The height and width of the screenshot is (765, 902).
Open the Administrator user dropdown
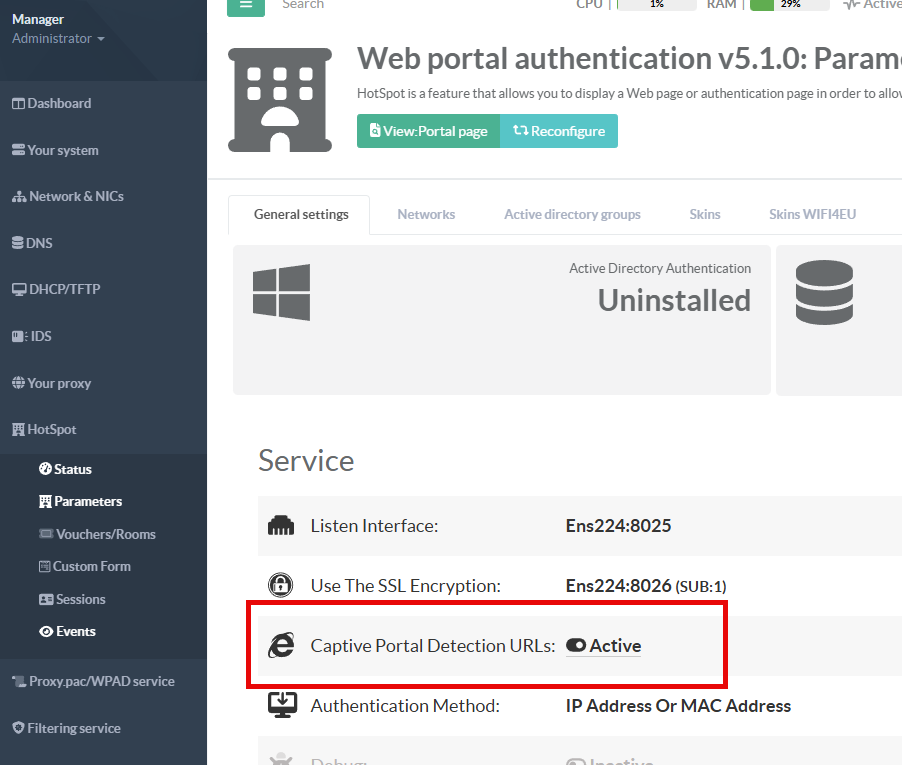click(x=58, y=39)
